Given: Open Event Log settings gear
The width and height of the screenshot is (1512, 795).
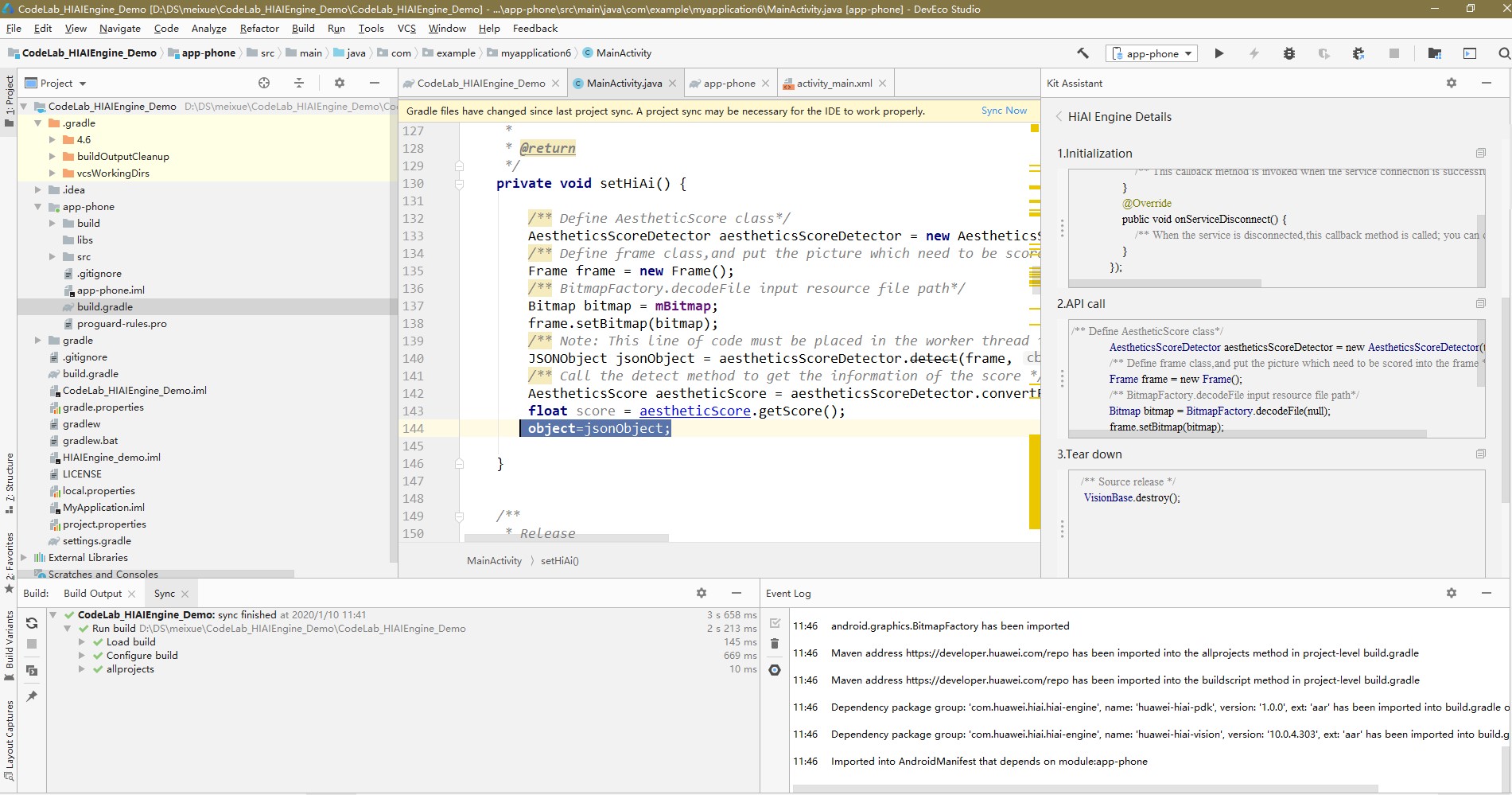Looking at the screenshot, I should (1452, 593).
